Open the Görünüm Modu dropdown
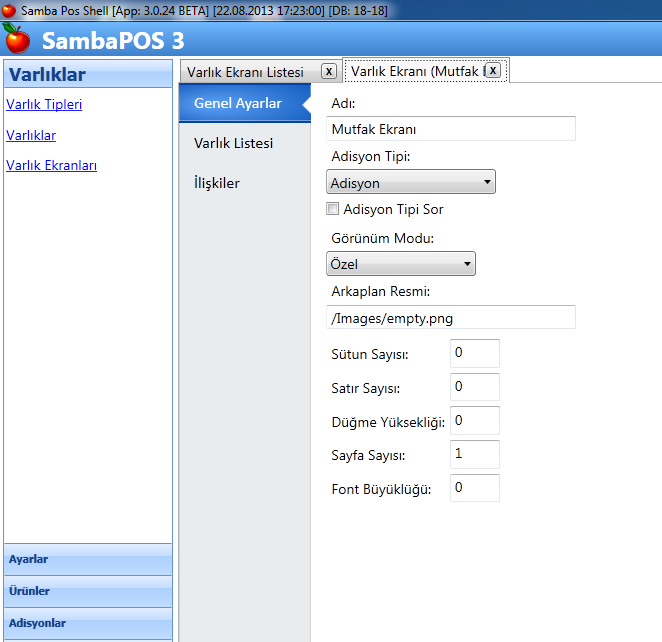 [401, 265]
